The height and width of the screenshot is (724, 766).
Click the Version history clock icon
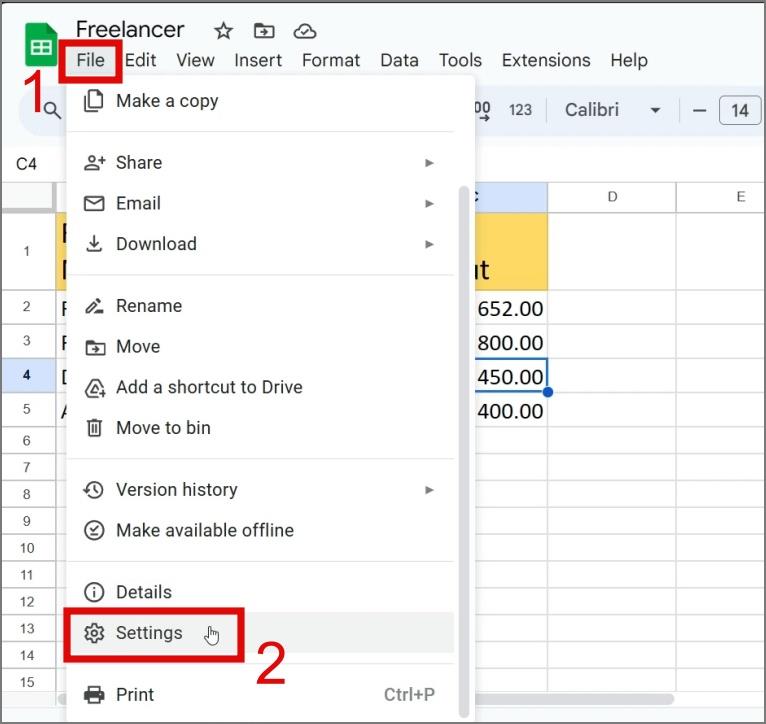pos(94,490)
